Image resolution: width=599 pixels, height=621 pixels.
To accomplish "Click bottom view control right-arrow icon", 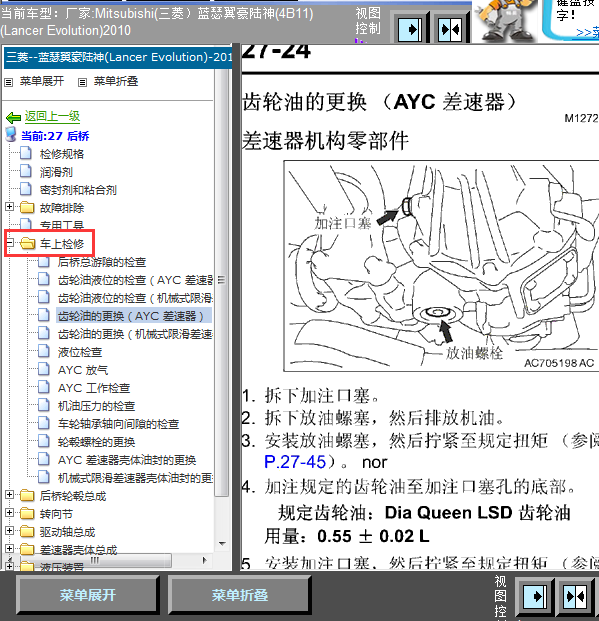I will 535,596.
